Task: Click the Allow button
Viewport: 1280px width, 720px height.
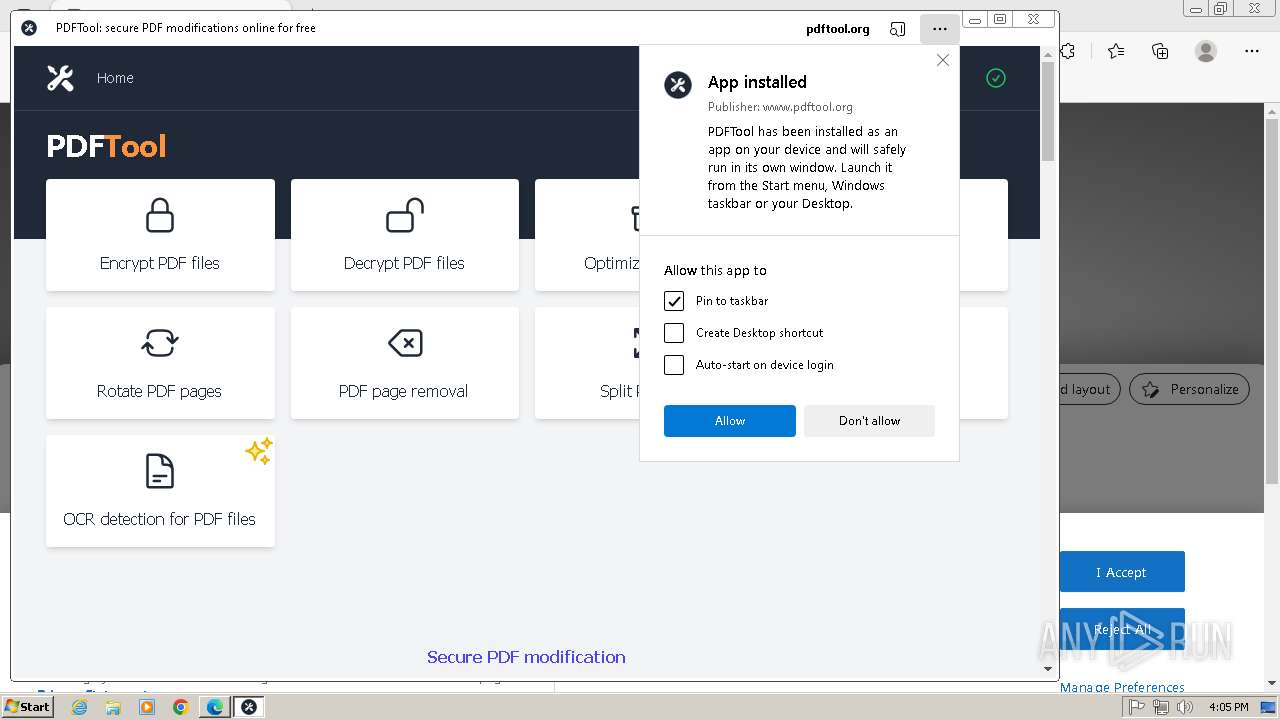Action: point(730,421)
